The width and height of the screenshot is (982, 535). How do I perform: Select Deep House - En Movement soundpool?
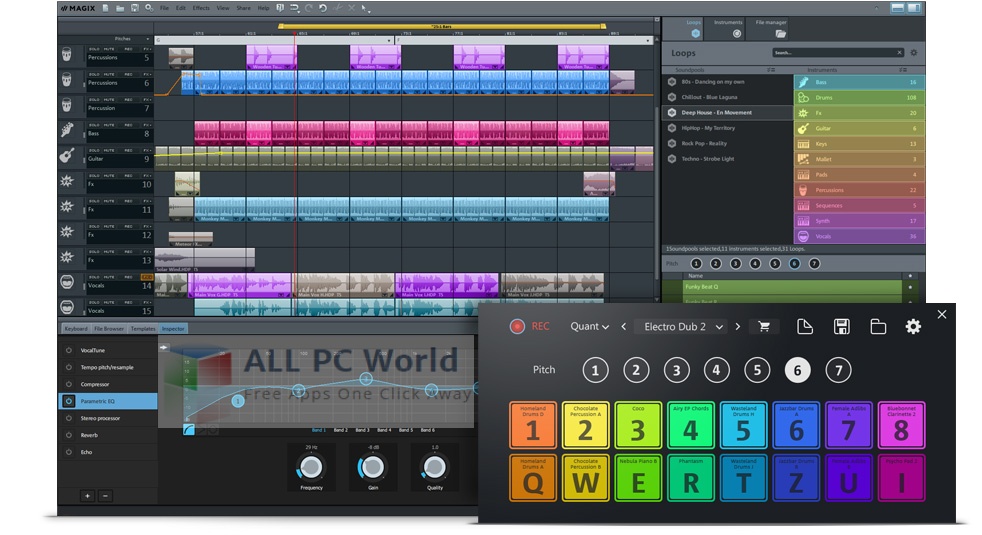(728, 113)
